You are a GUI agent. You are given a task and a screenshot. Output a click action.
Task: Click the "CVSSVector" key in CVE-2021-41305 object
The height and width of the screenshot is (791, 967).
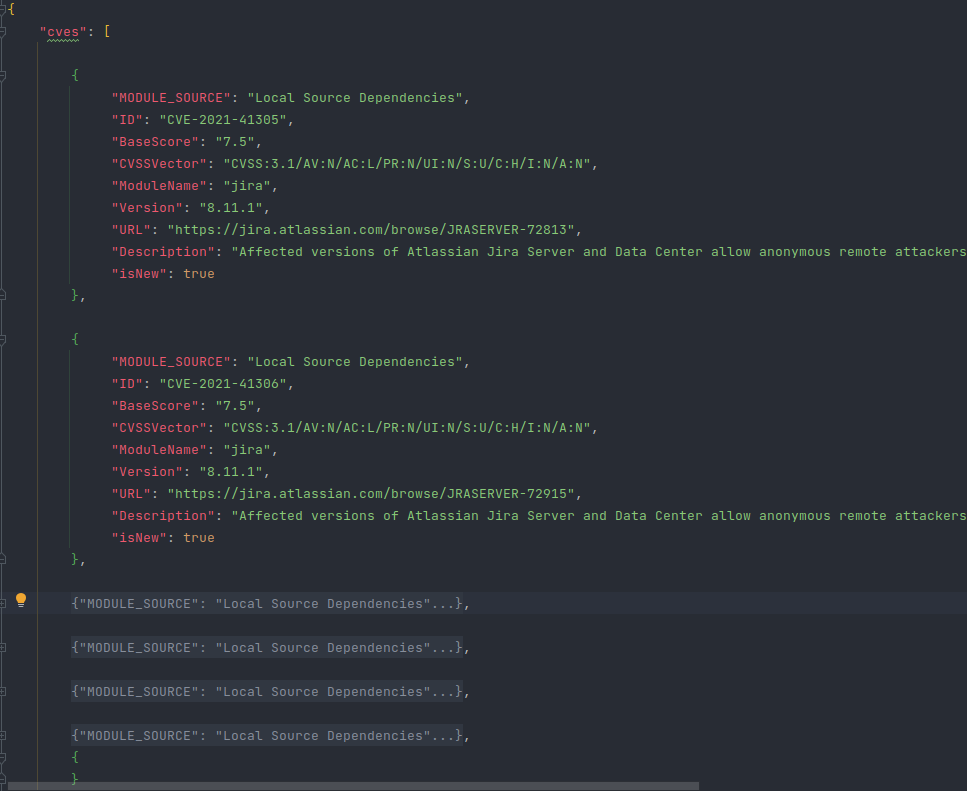click(159, 164)
